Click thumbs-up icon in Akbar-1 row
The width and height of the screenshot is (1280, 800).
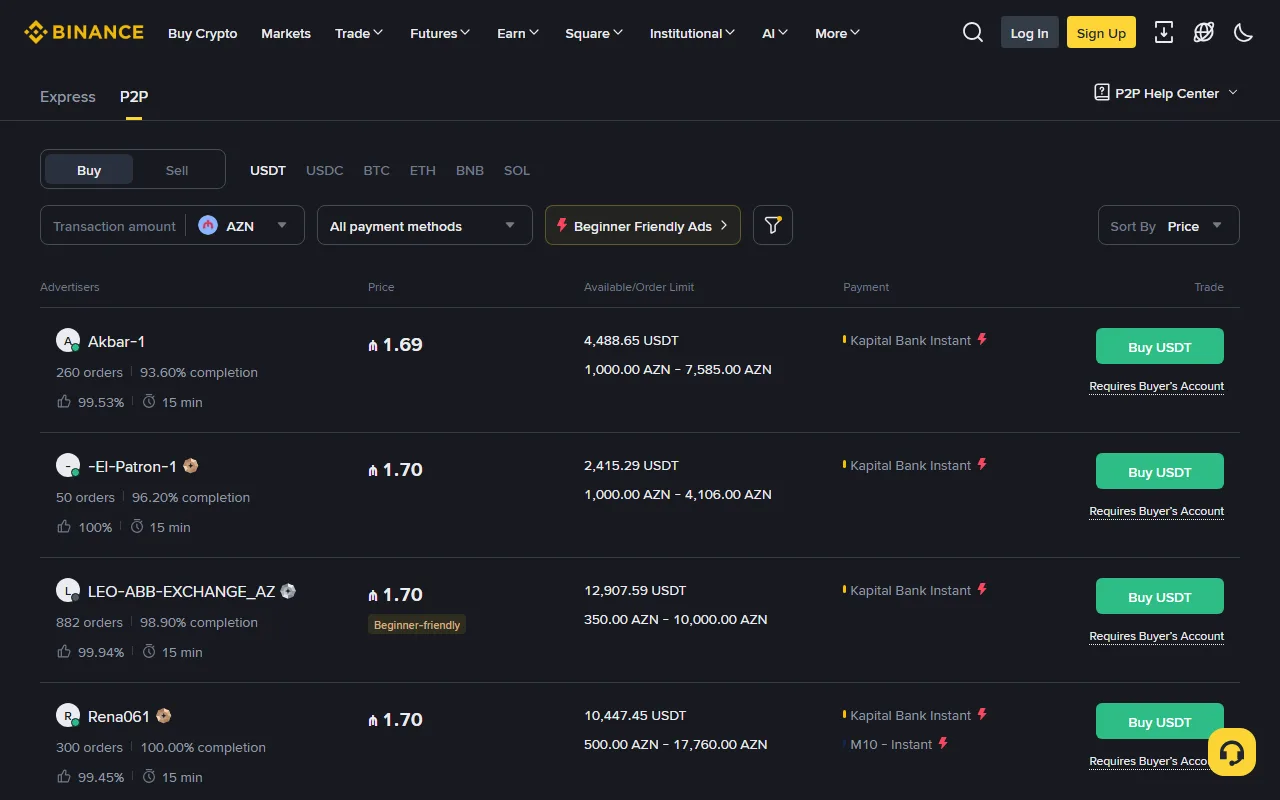coord(64,401)
